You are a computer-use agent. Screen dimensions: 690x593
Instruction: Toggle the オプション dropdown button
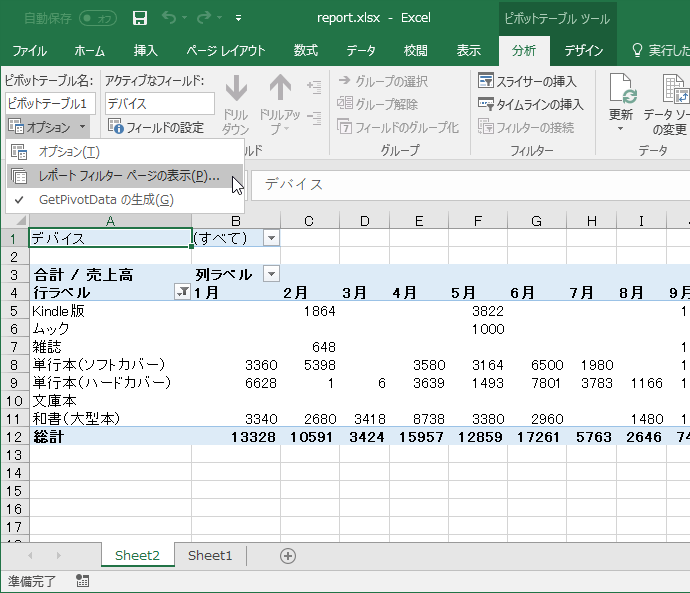coord(48,127)
